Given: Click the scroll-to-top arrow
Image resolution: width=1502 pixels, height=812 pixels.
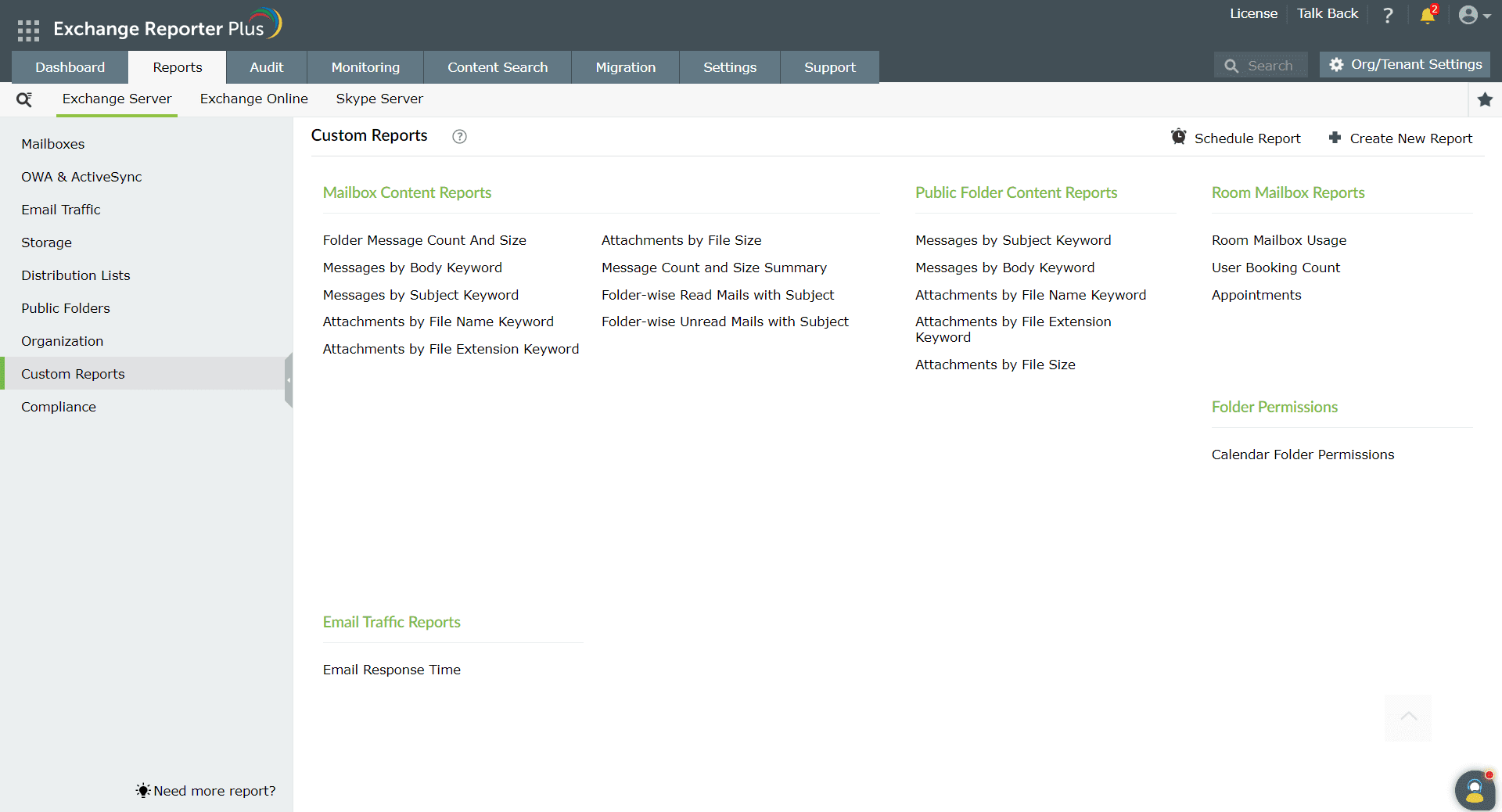Looking at the screenshot, I should (x=1407, y=717).
